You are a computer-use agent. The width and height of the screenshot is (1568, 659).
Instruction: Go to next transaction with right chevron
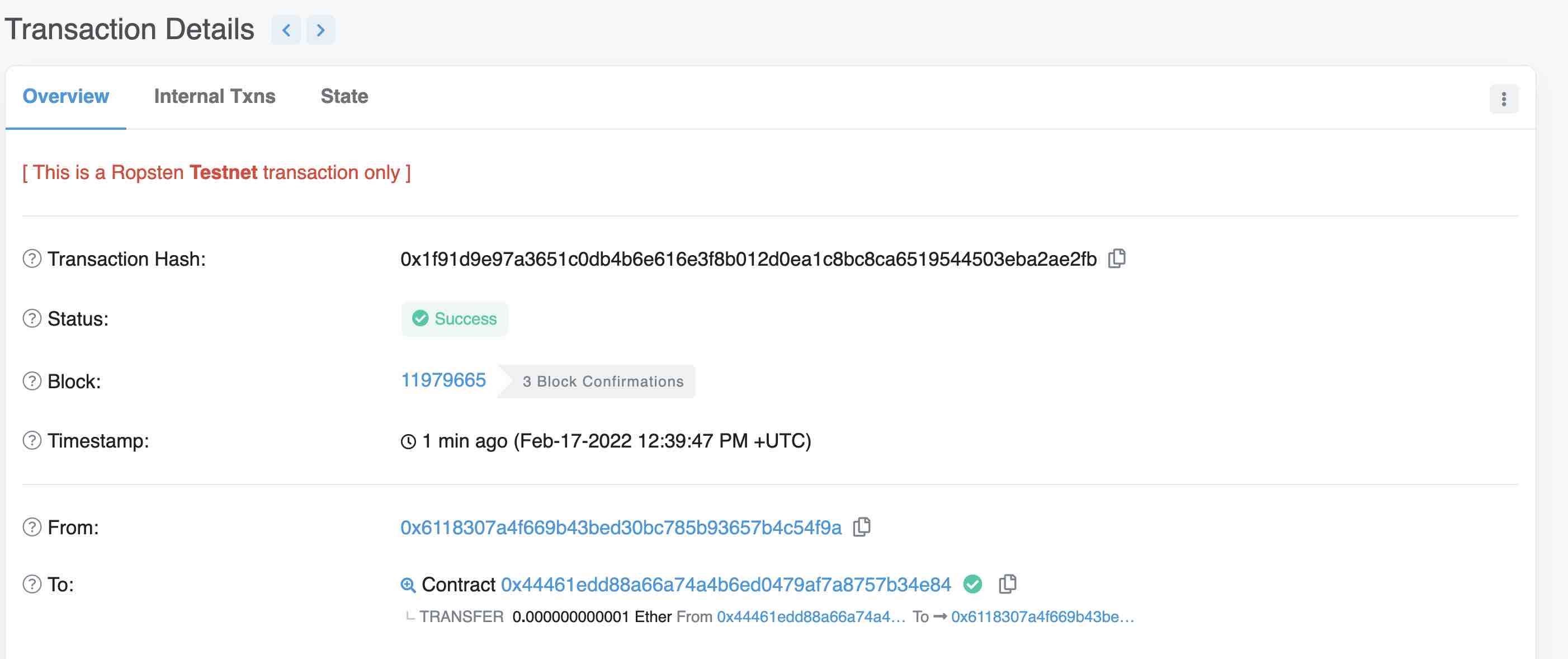click(x=321, y=30)
